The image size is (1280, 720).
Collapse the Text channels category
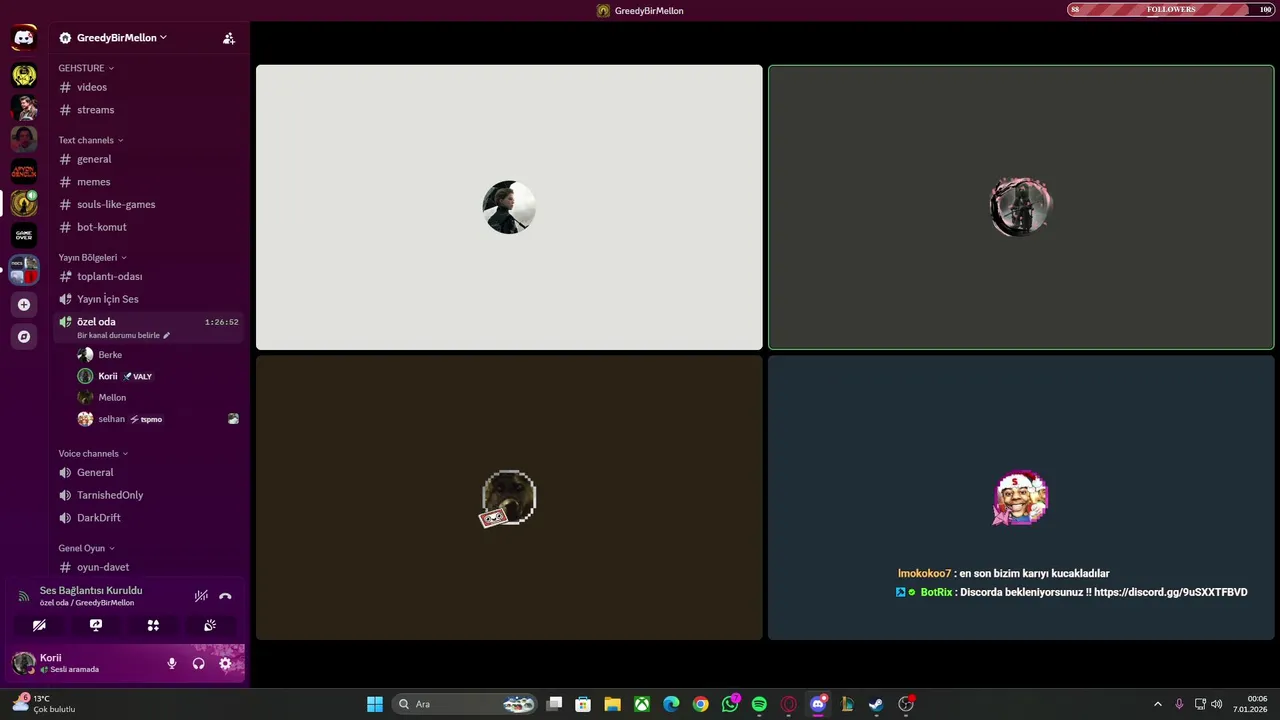tap(91, 140)
